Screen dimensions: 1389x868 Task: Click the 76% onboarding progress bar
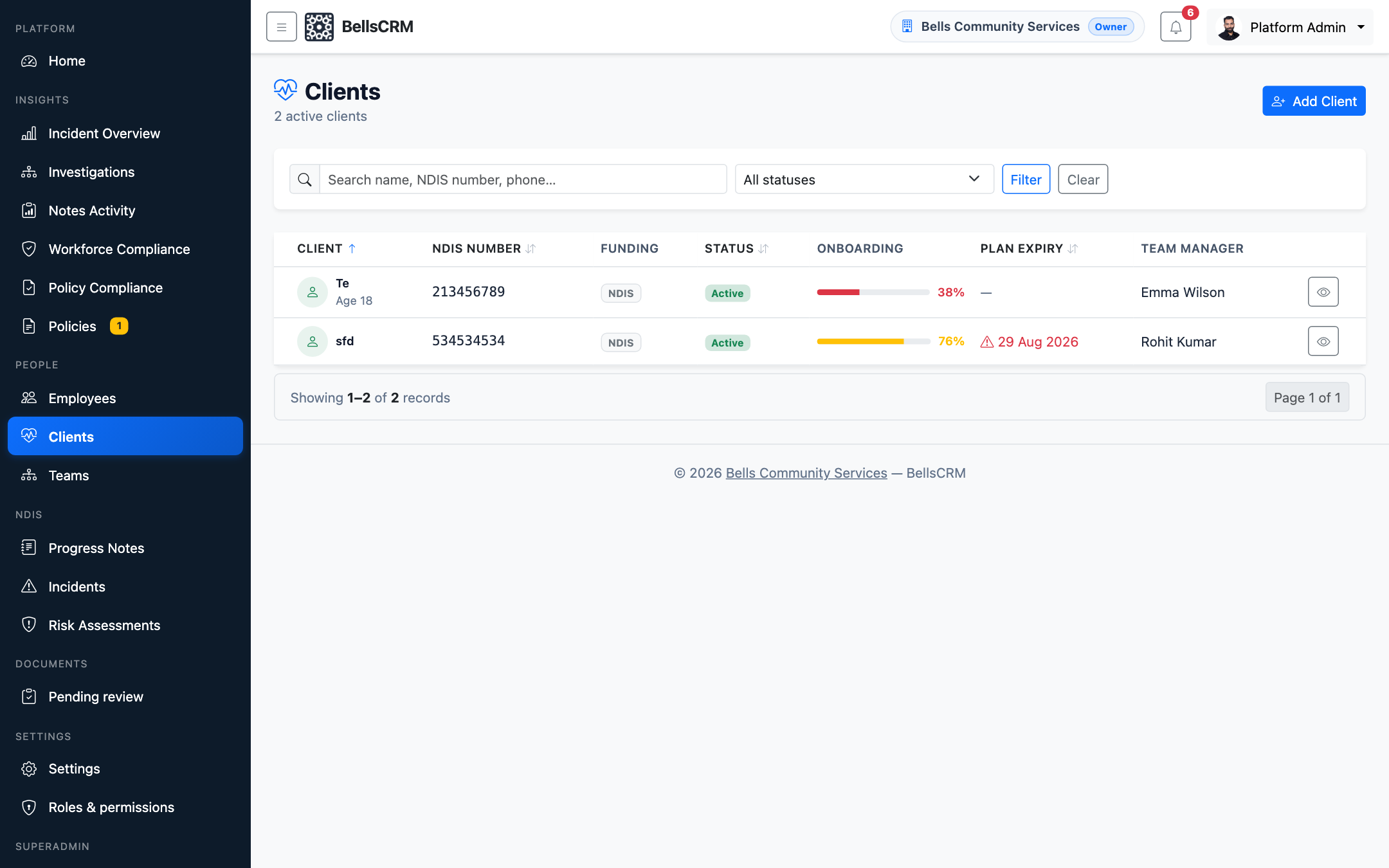873,341
